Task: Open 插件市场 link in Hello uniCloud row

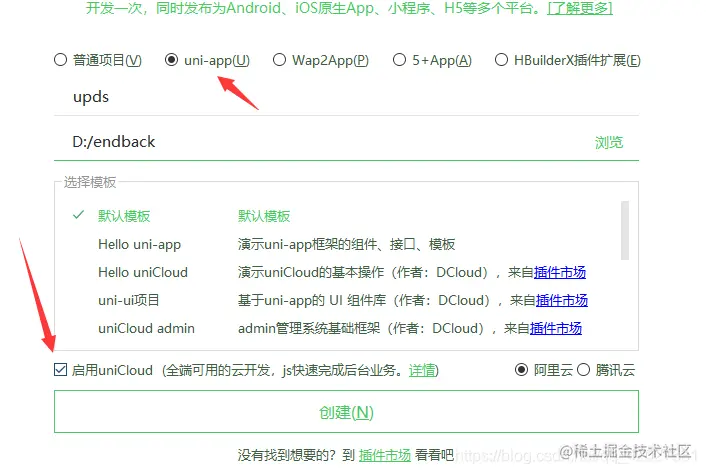Action: [x=560, y=272]
